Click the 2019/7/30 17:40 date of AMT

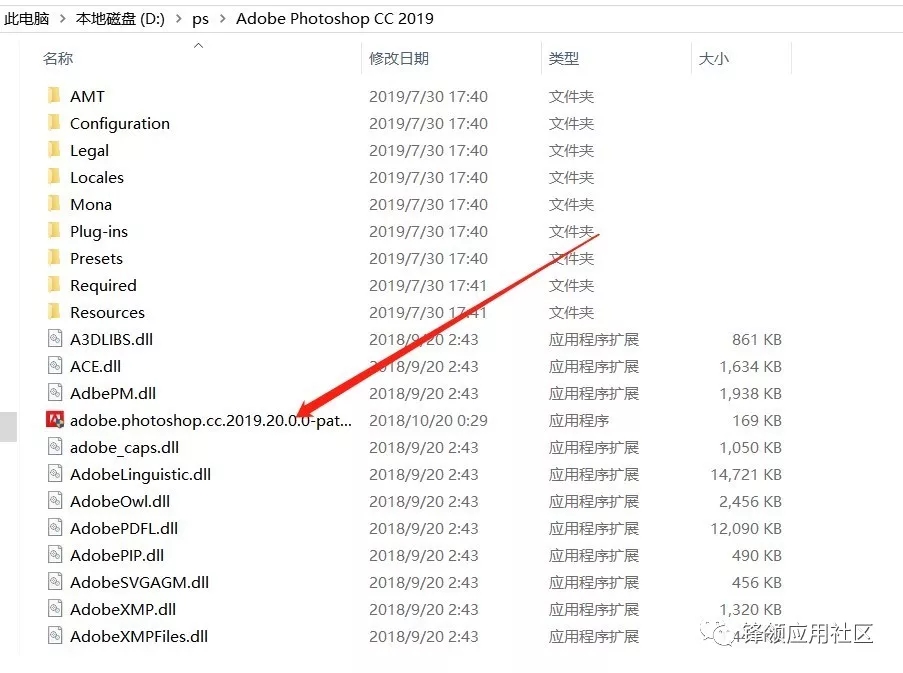coord(428,96)
